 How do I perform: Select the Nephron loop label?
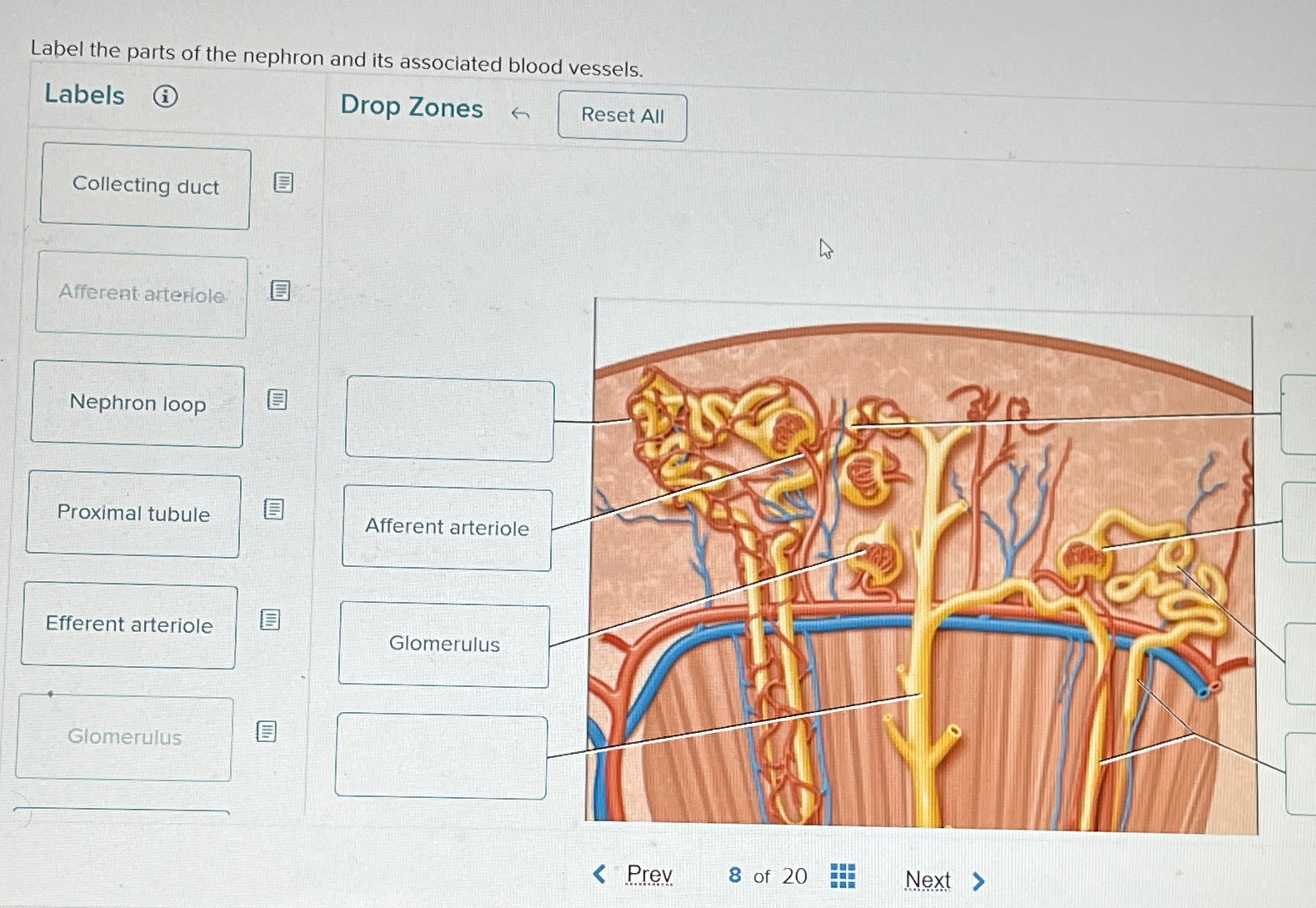[x=138, y=404]
